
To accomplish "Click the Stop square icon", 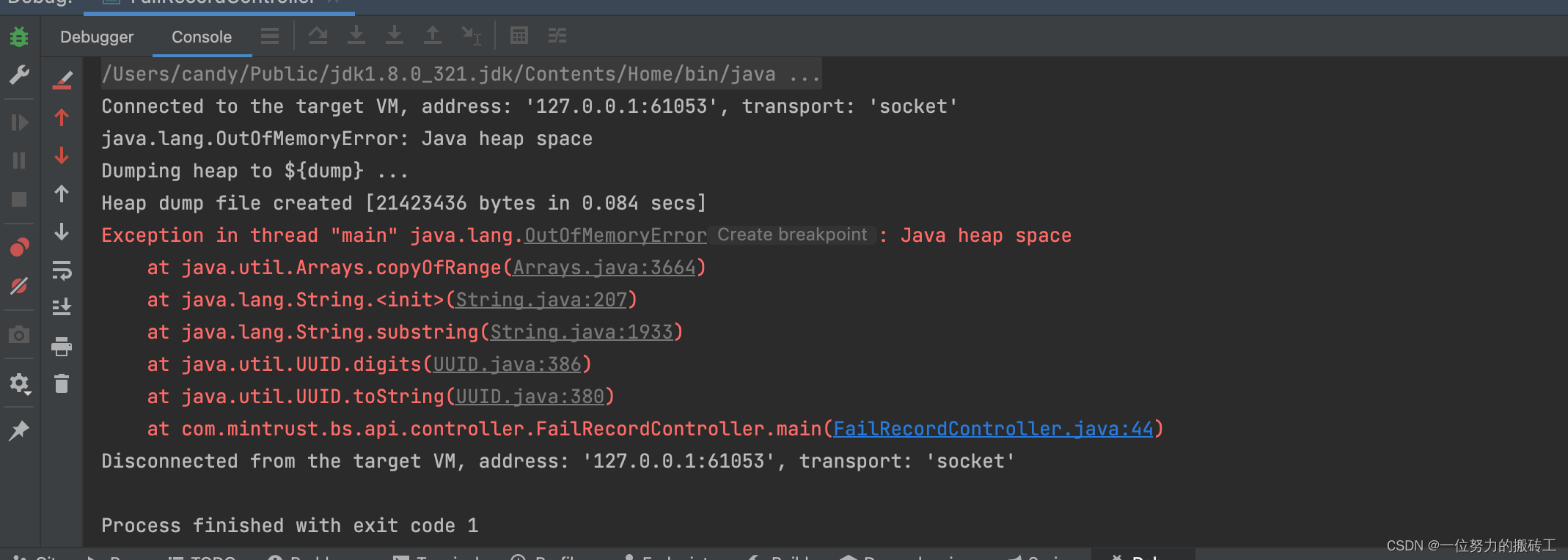I will [x=19, y=199].
